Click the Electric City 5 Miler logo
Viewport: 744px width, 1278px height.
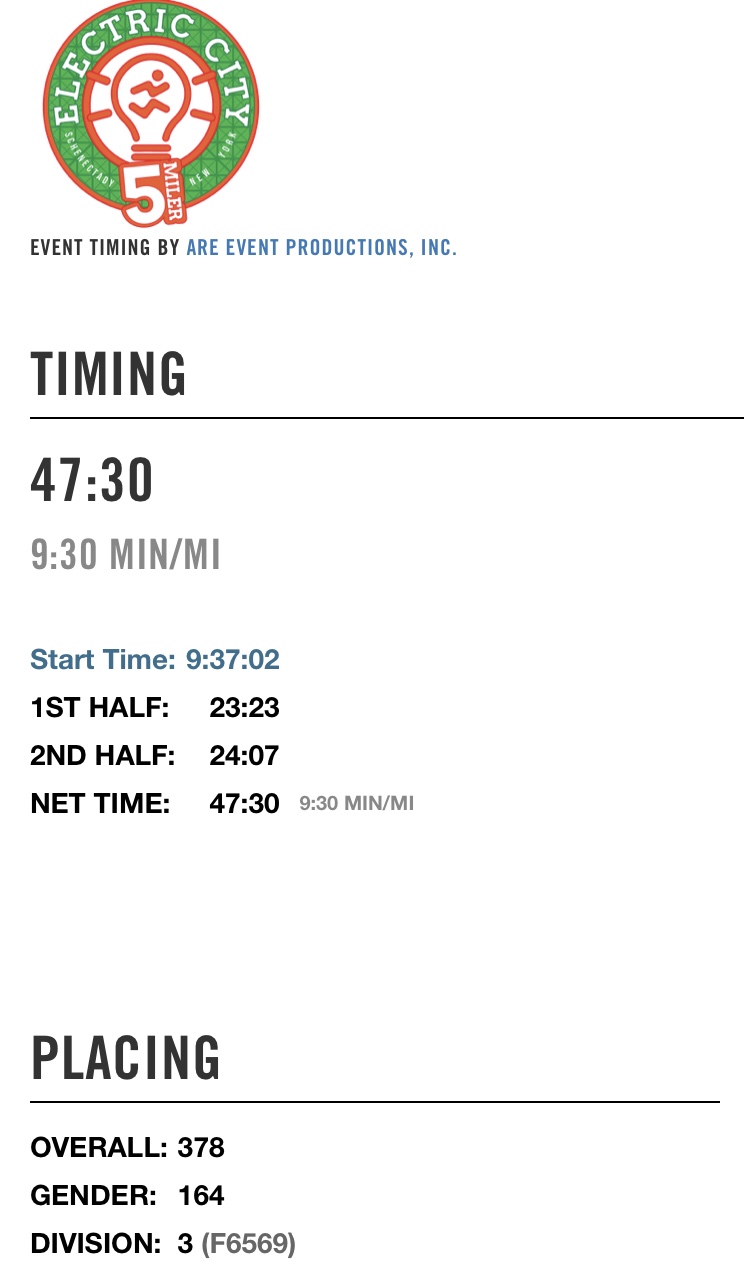[x=150, y=112]
